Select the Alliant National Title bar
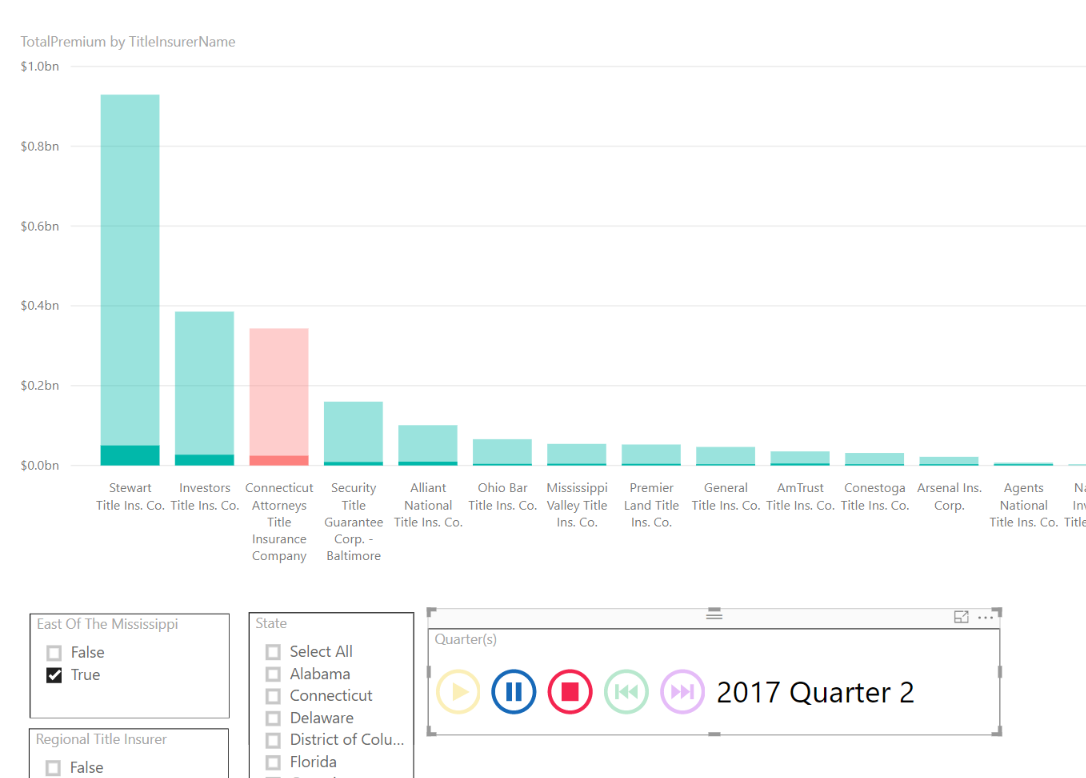 427,445
